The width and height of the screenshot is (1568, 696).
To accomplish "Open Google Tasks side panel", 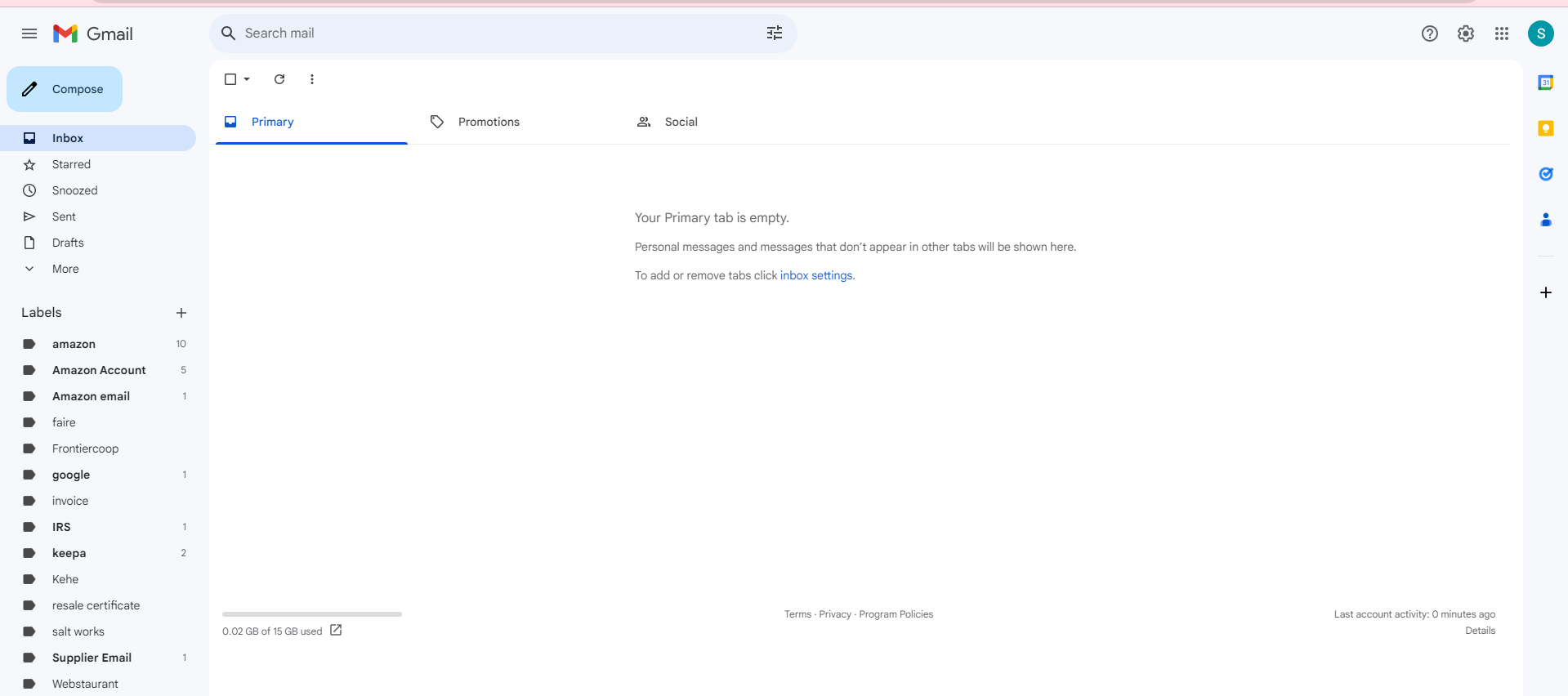I will tap(1546, 174).
